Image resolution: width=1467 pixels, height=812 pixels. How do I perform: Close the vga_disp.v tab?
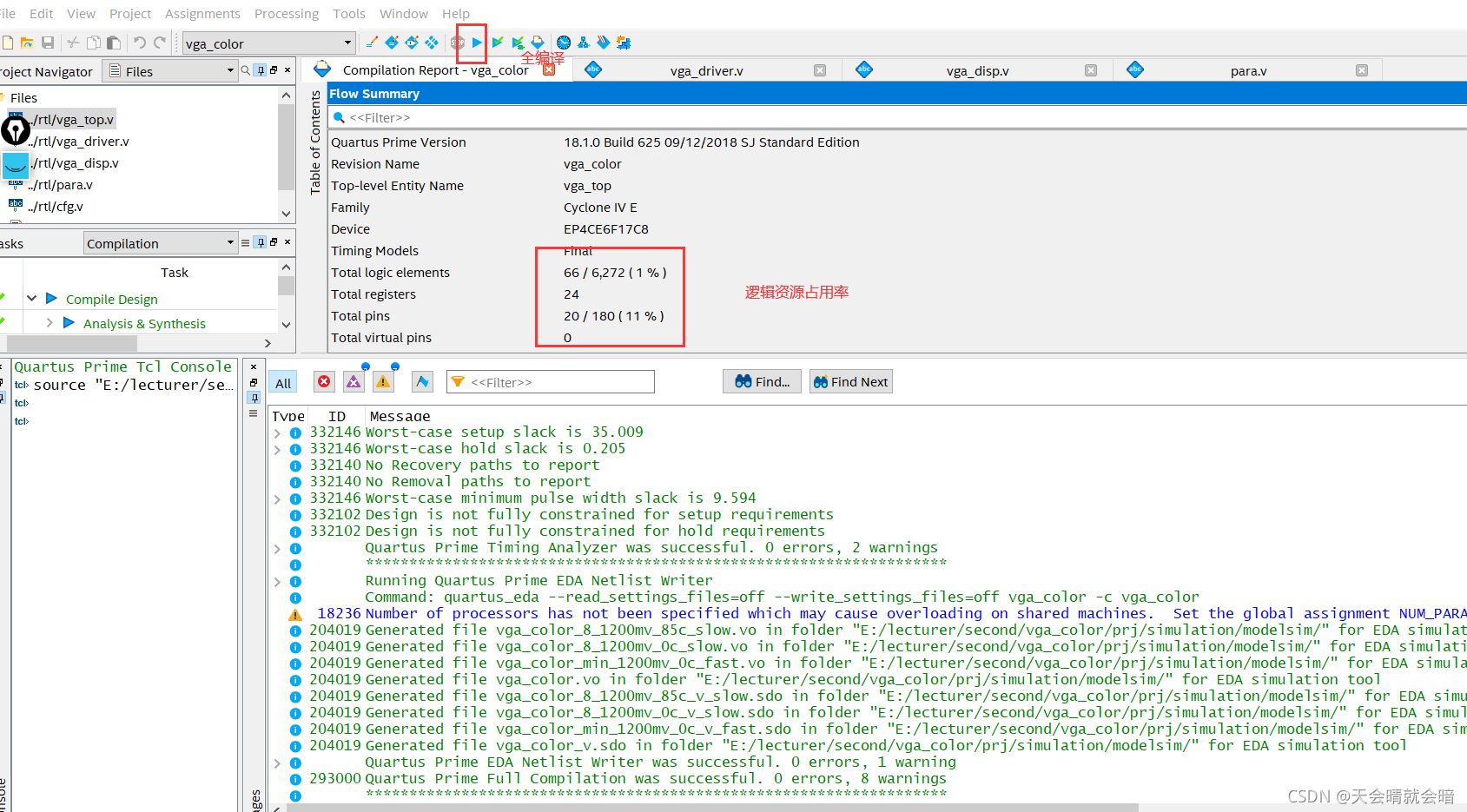pyautogui.click(x=1091, y=70)
